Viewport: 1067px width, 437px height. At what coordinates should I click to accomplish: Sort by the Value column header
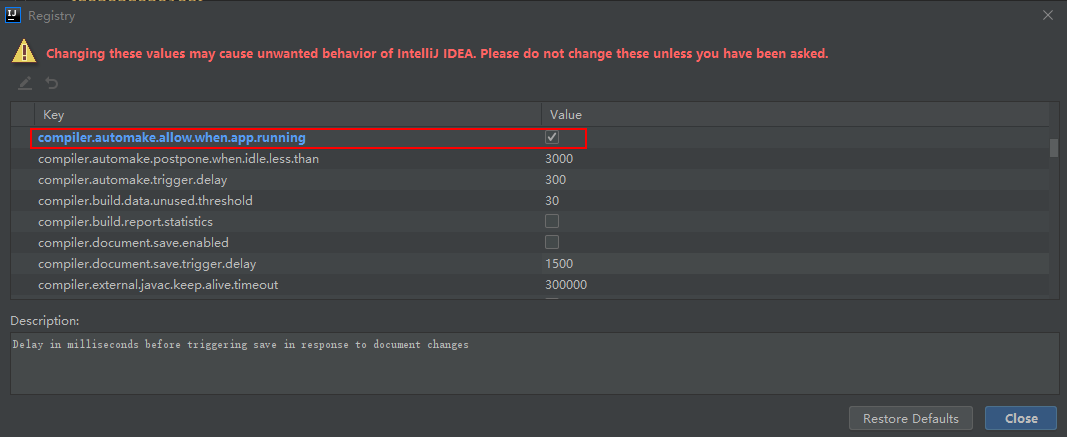pos(795,114)
